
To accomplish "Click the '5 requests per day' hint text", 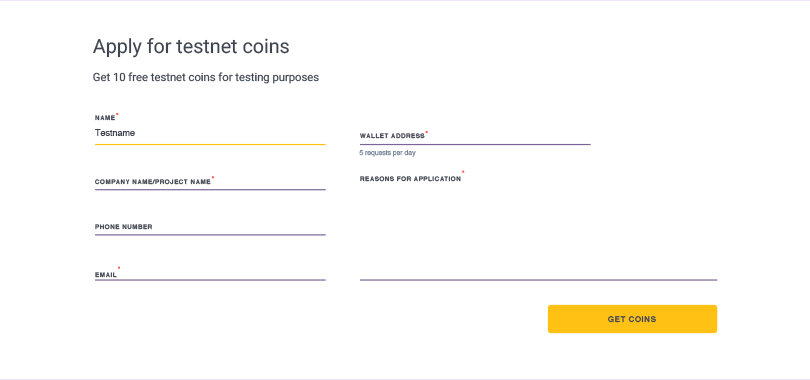I will coord(387,153).
